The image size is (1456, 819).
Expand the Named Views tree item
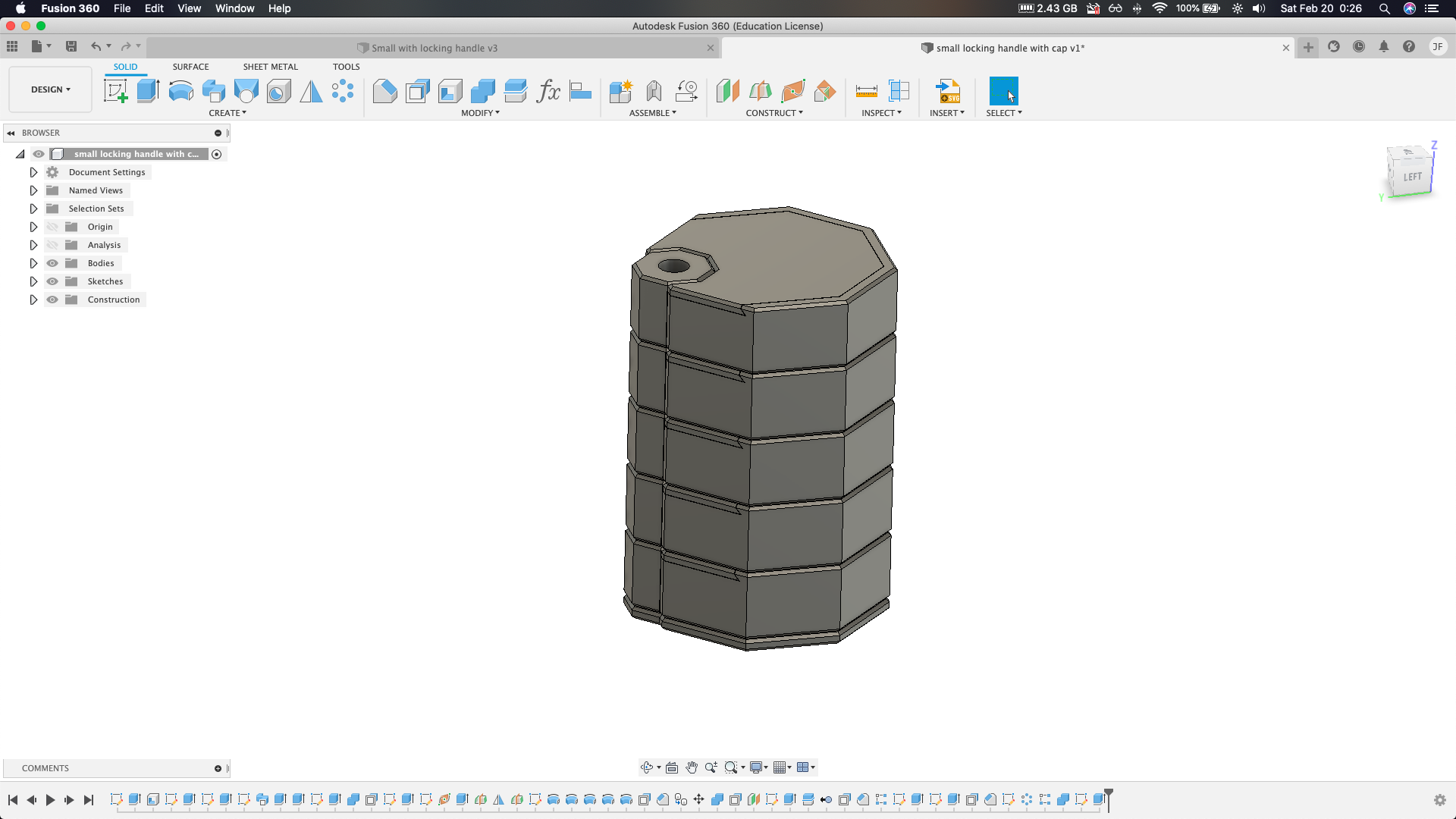(33, 190)
